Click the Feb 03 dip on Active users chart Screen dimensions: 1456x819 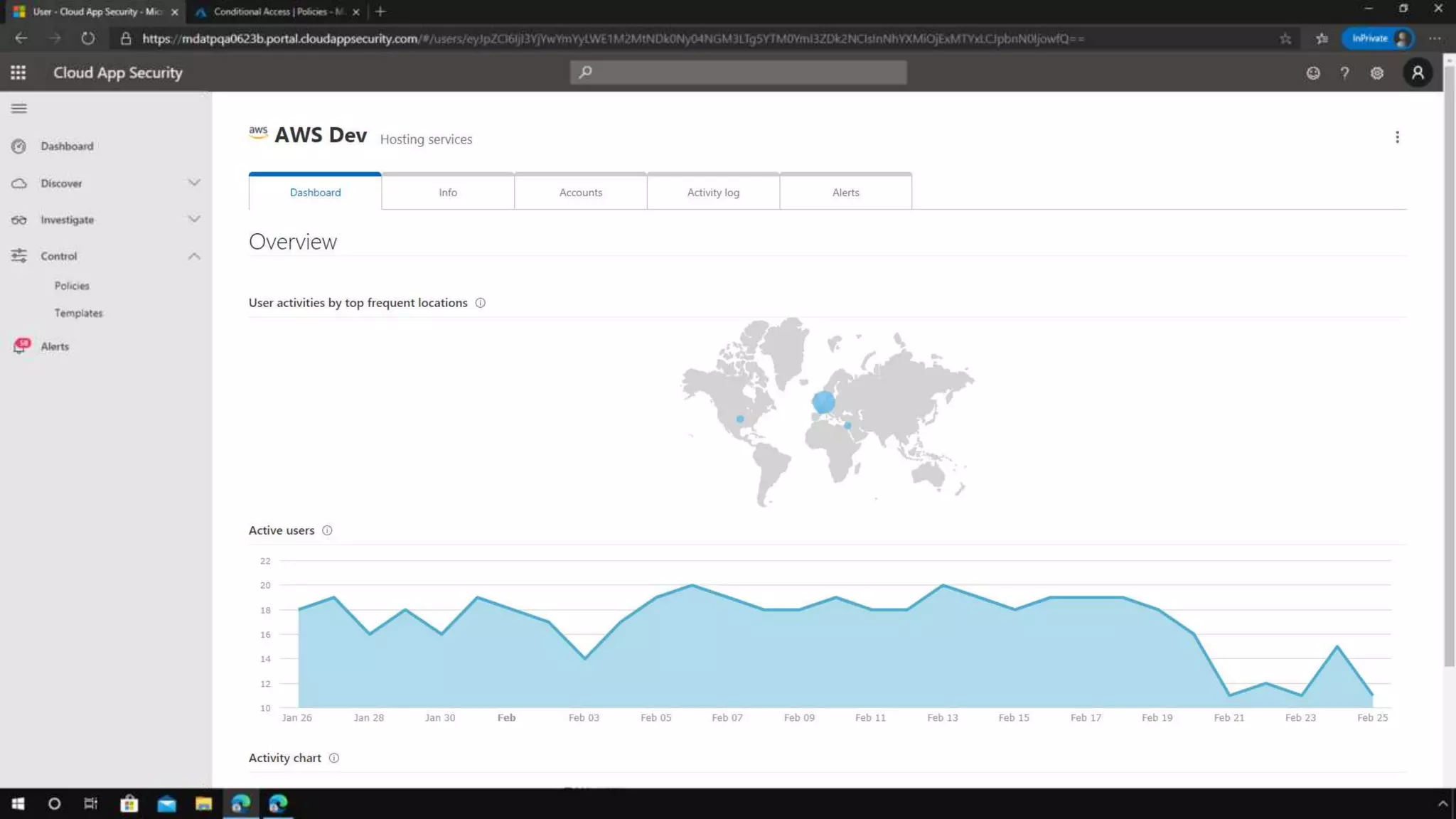click(584, 658)
